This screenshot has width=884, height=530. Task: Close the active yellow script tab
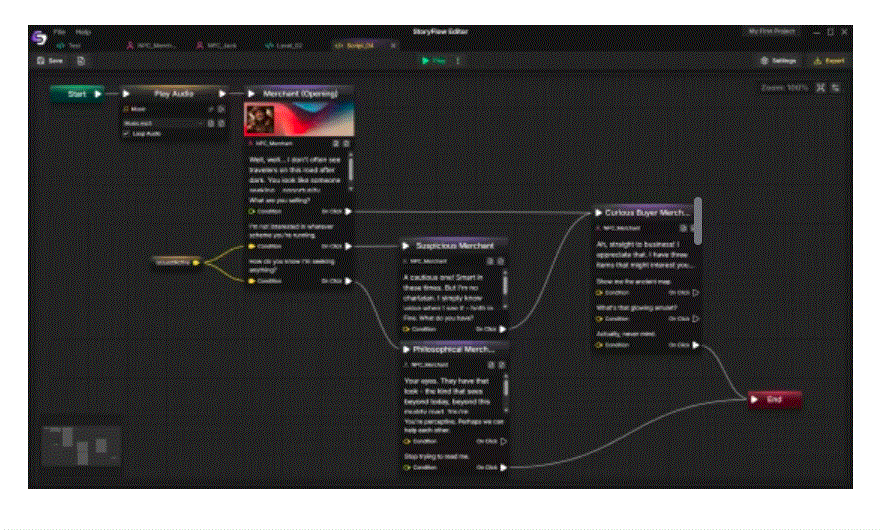[393, 46]
